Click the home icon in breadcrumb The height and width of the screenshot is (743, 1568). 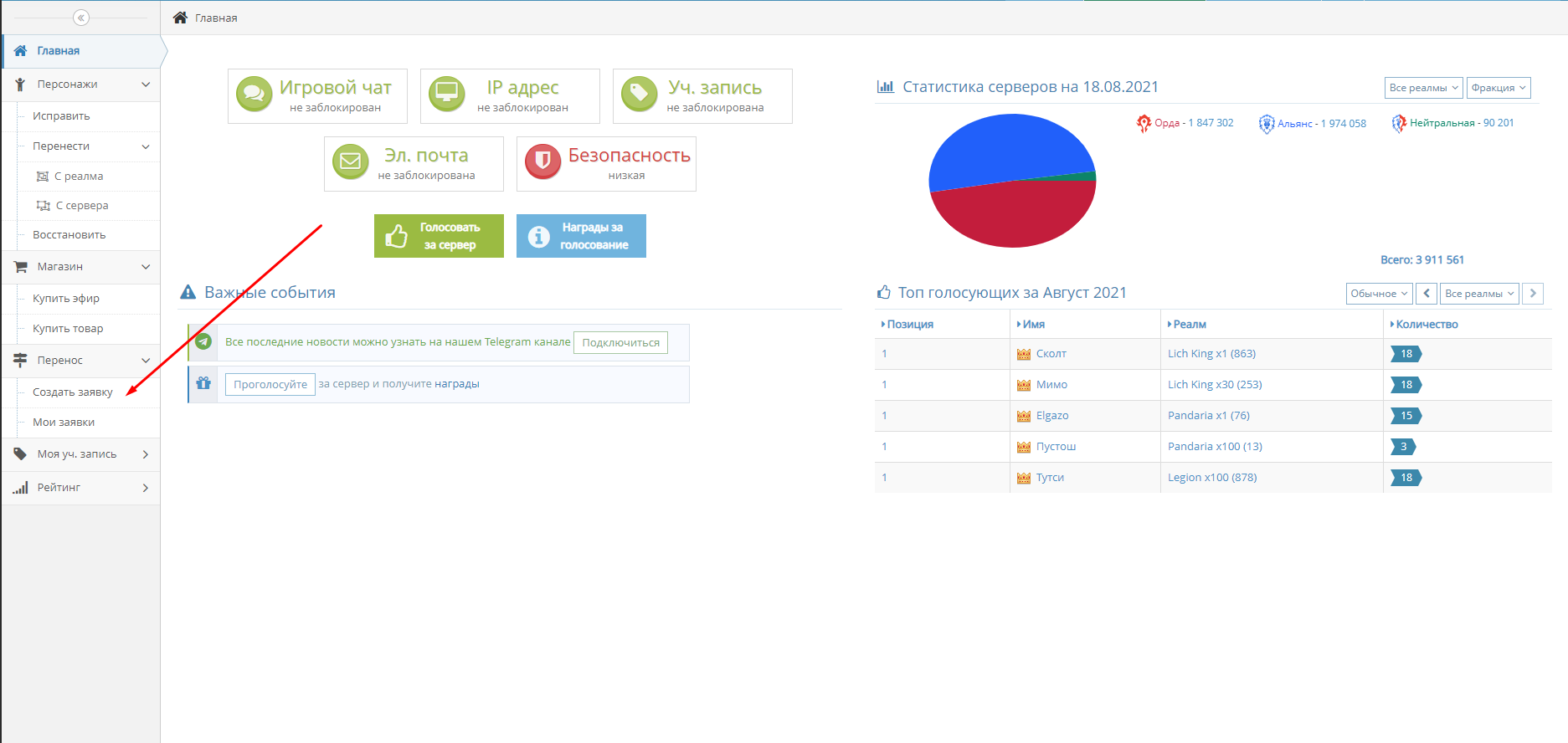click(180, 18)
